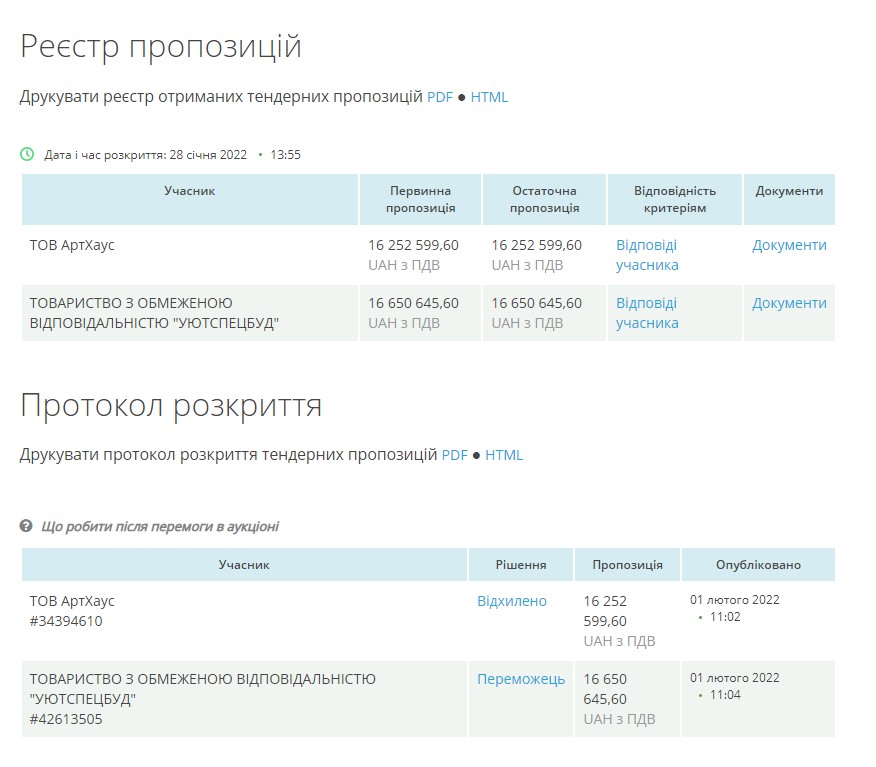
Task: Click the disclosure date 28 січня 2022 text
Action: click(x=208, y=155)
